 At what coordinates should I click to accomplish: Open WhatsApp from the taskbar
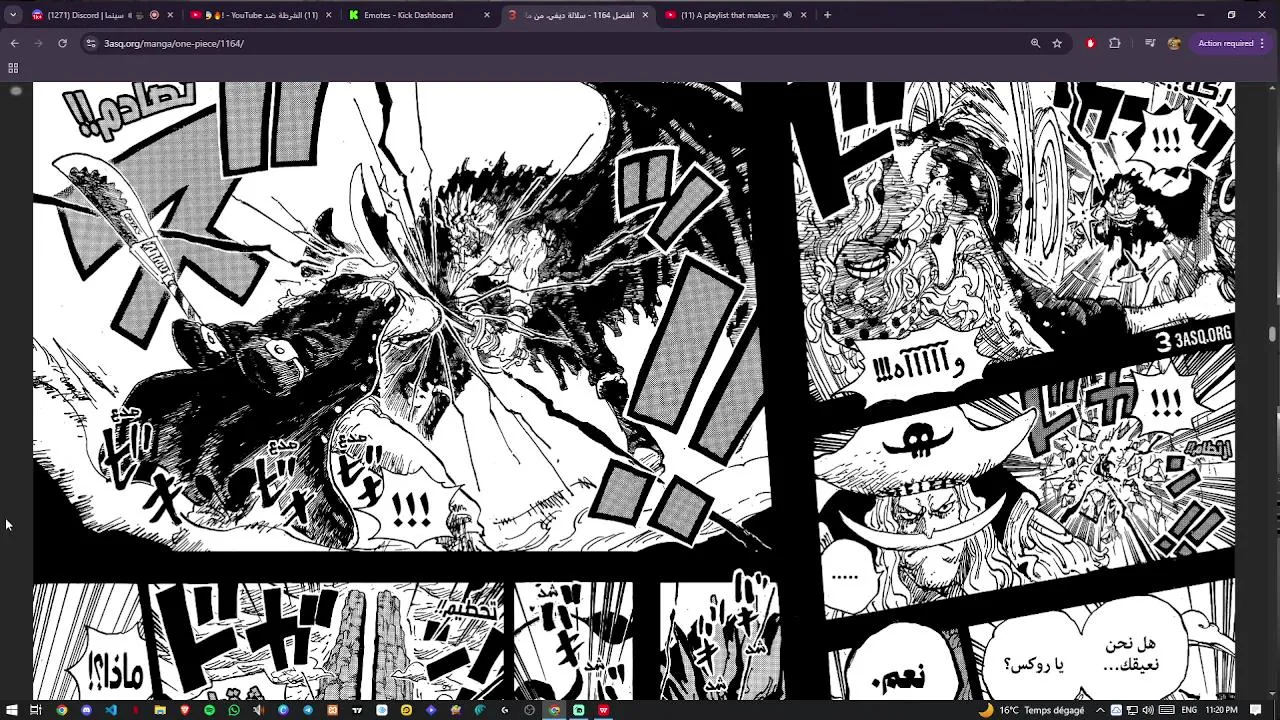tap(234, 710)
